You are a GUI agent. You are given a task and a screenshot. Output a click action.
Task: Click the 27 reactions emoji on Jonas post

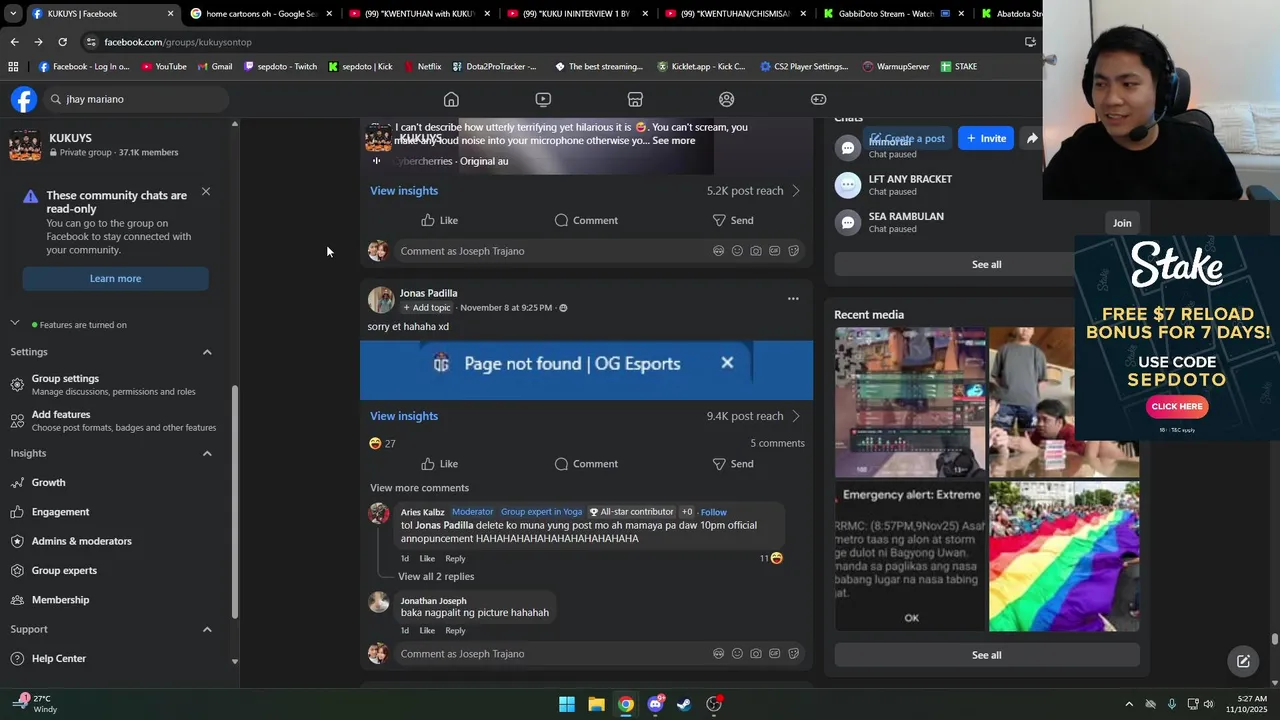(x=375, y=443)
